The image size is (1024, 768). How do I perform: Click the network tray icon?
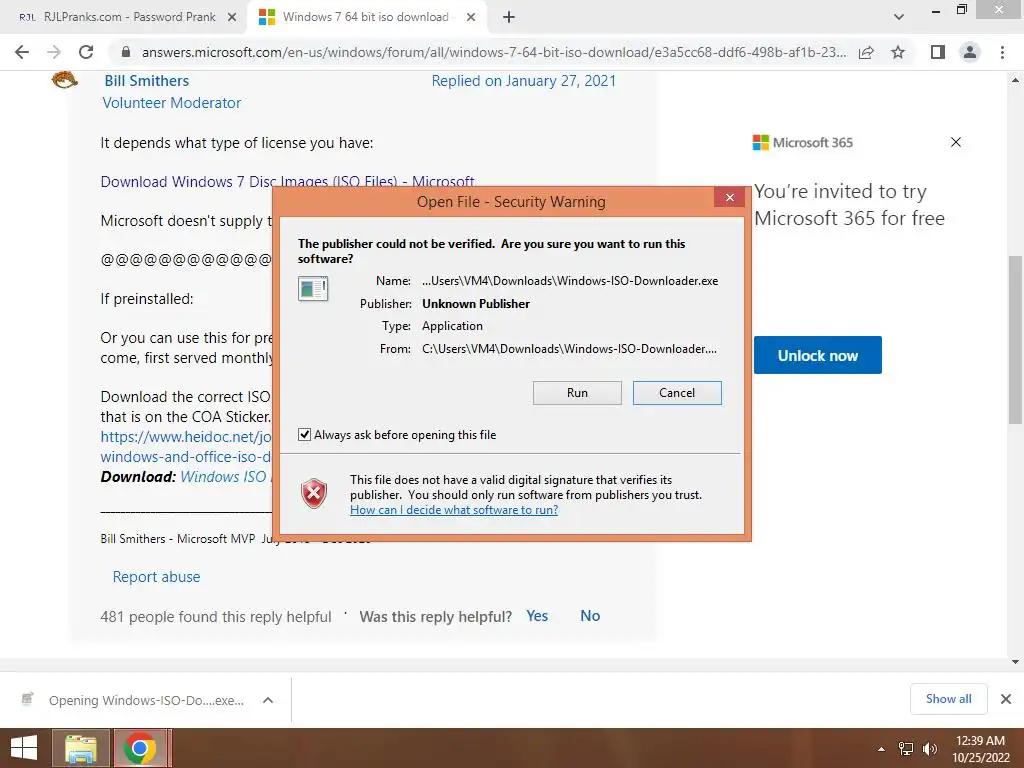(x=906, y=749)
